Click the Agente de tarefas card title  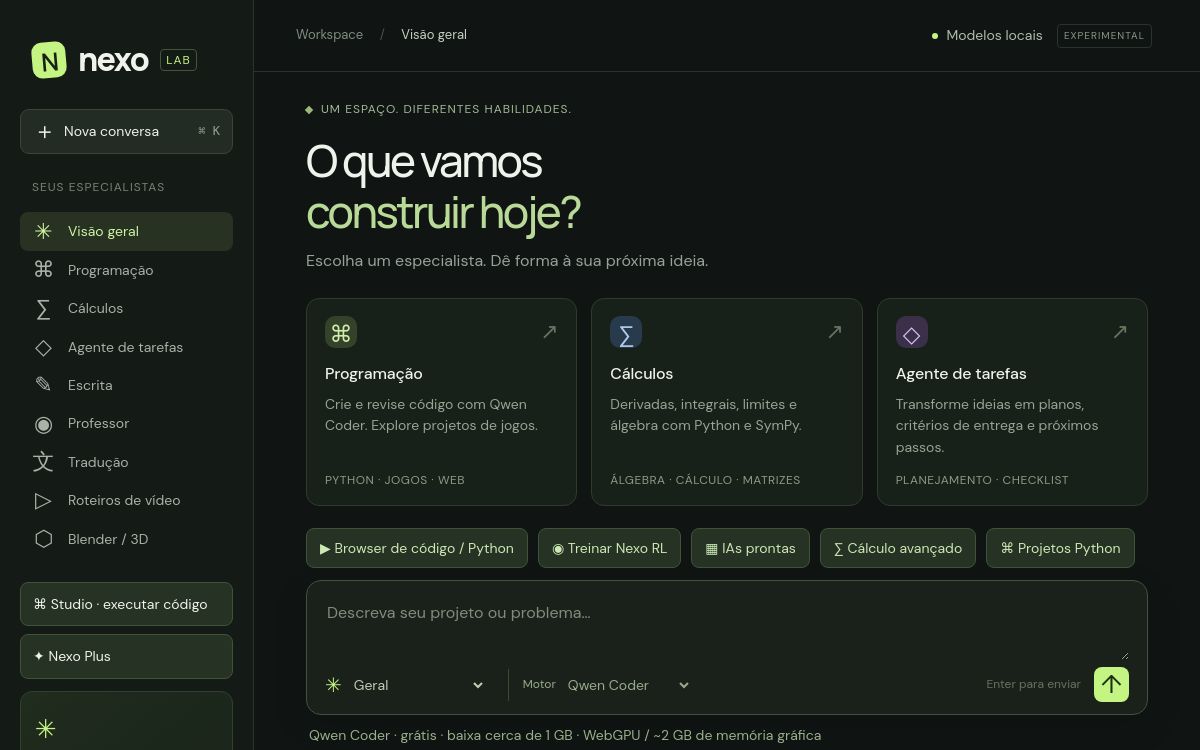[961, 374]
